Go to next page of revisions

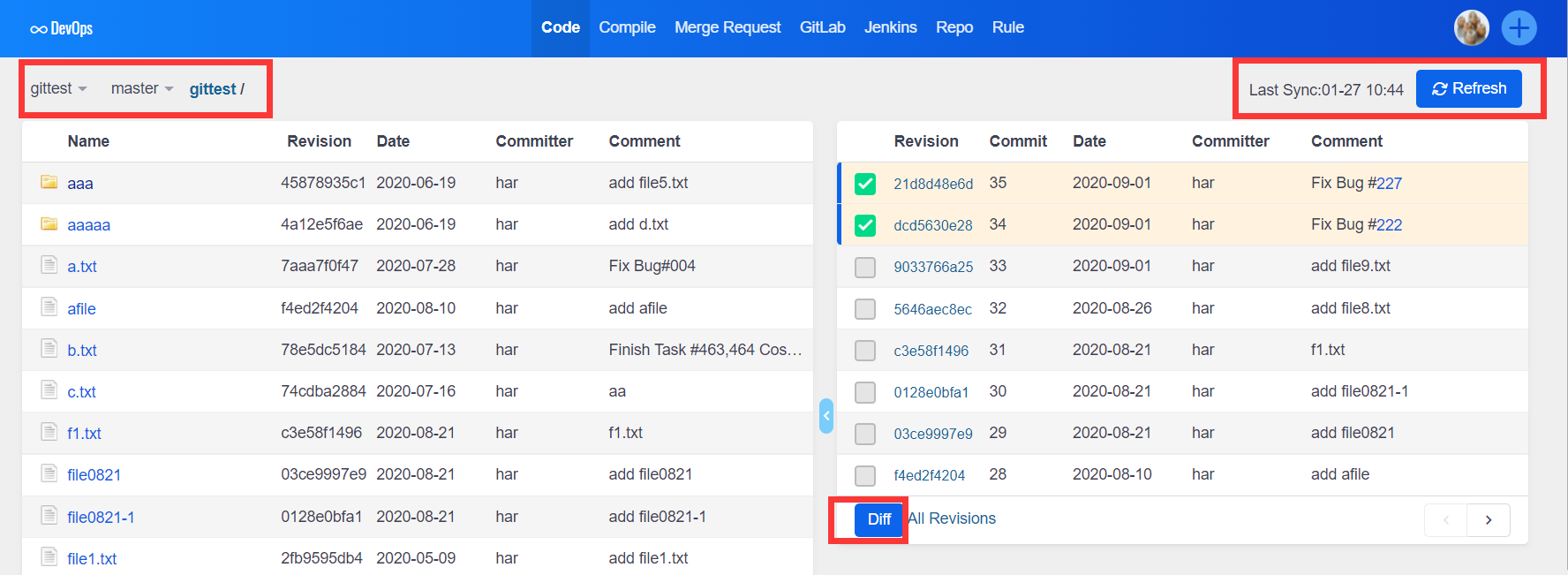pyautogui.click(x=1488, y=520)
